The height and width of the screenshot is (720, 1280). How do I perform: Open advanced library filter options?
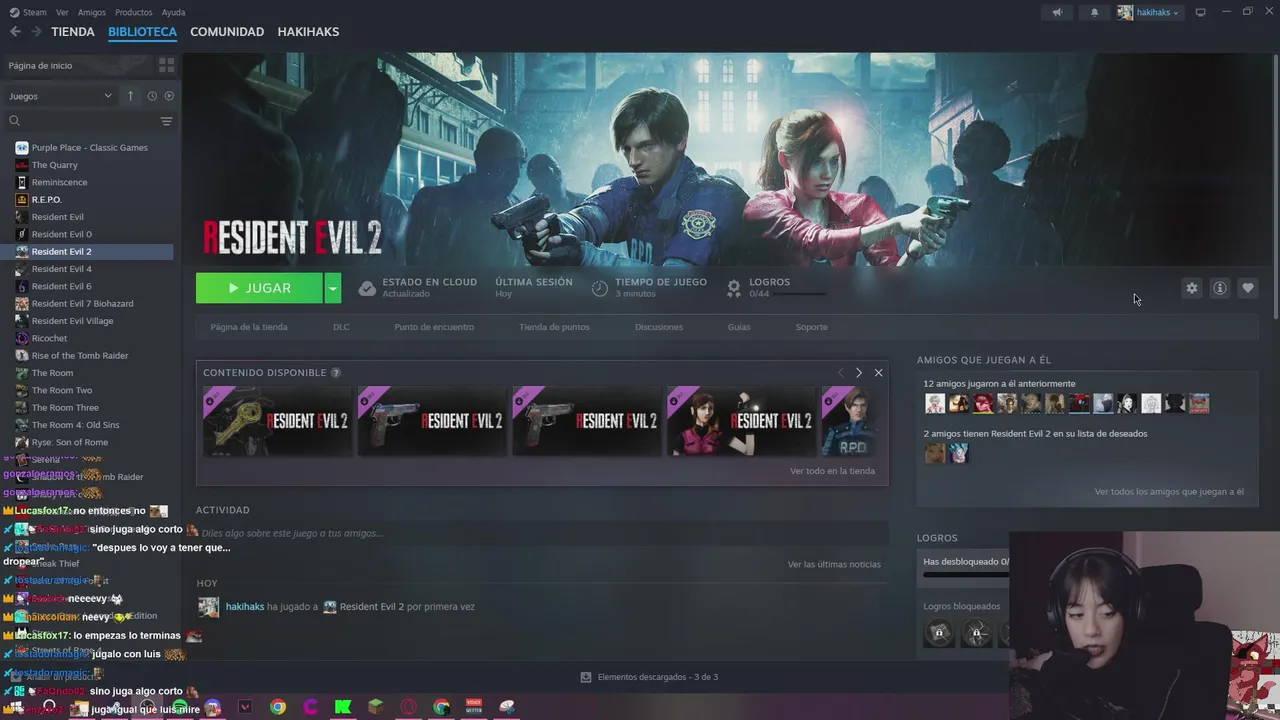tap(166, 121)
